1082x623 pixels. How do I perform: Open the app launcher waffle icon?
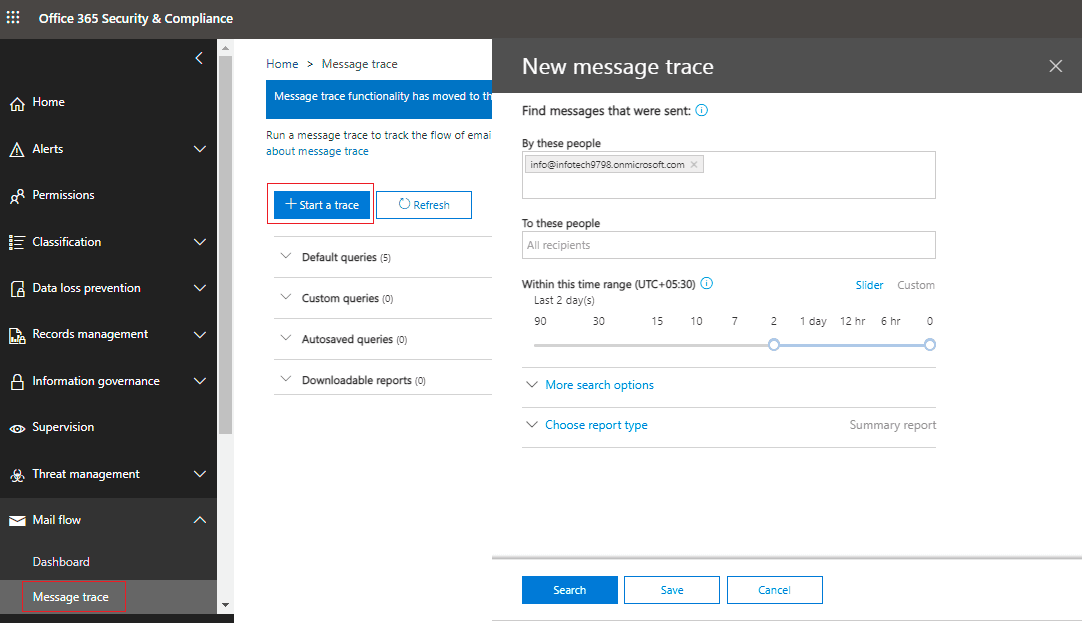coord(14,18)
